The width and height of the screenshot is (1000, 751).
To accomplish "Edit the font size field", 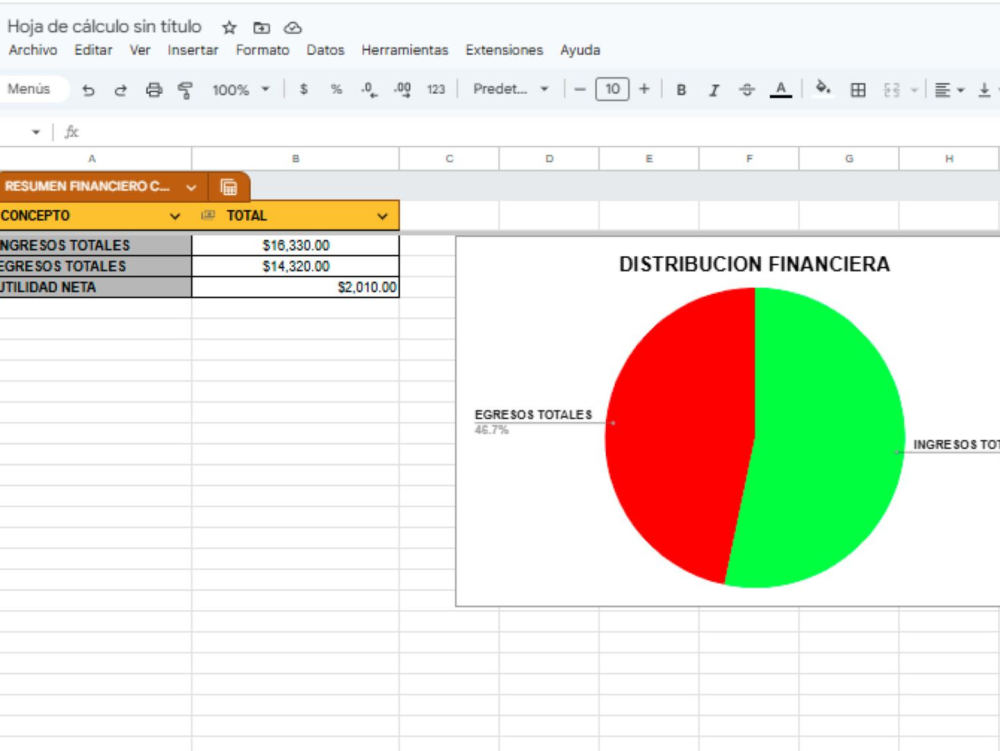I will tap(612, 89).
